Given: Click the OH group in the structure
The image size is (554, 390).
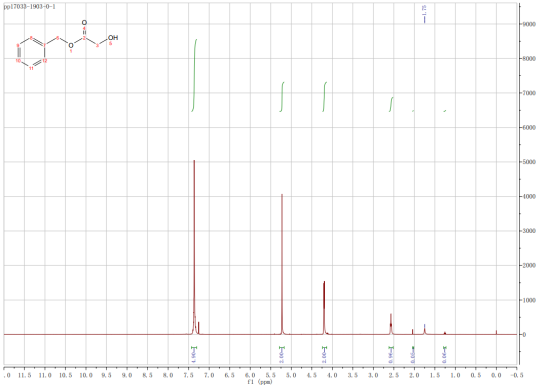Looking at the screenshot, I should coord(113,37).
